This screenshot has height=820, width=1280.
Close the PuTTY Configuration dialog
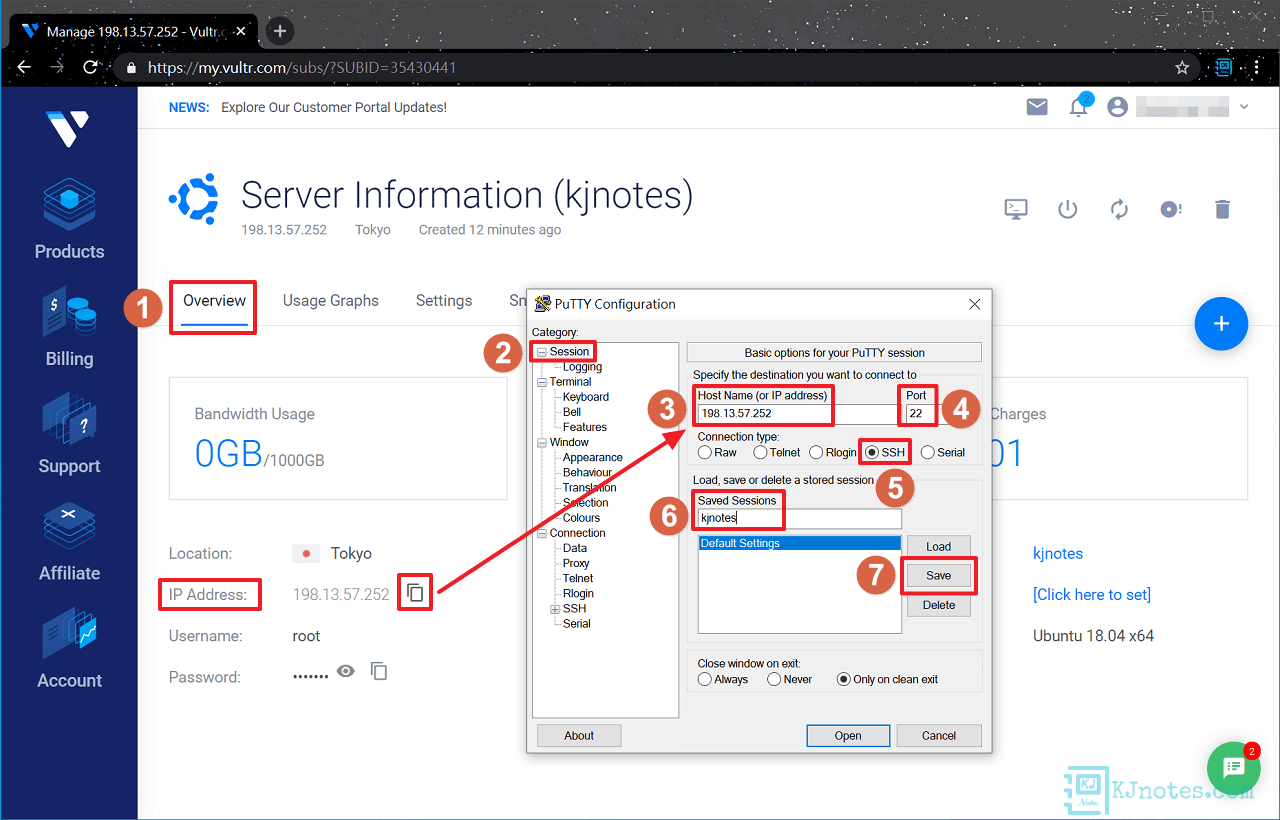click(x=975, y=304)
